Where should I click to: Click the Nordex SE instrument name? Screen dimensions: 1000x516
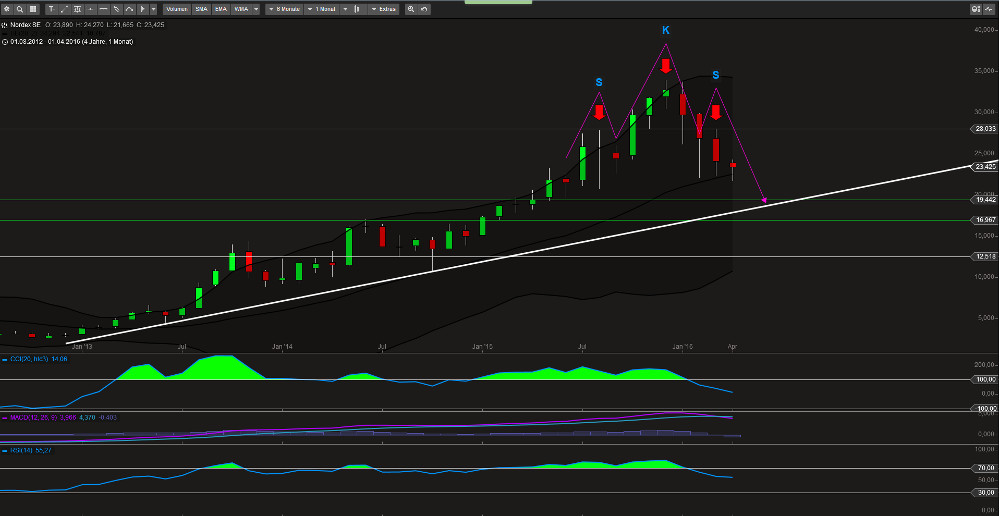tap(26, 25)
